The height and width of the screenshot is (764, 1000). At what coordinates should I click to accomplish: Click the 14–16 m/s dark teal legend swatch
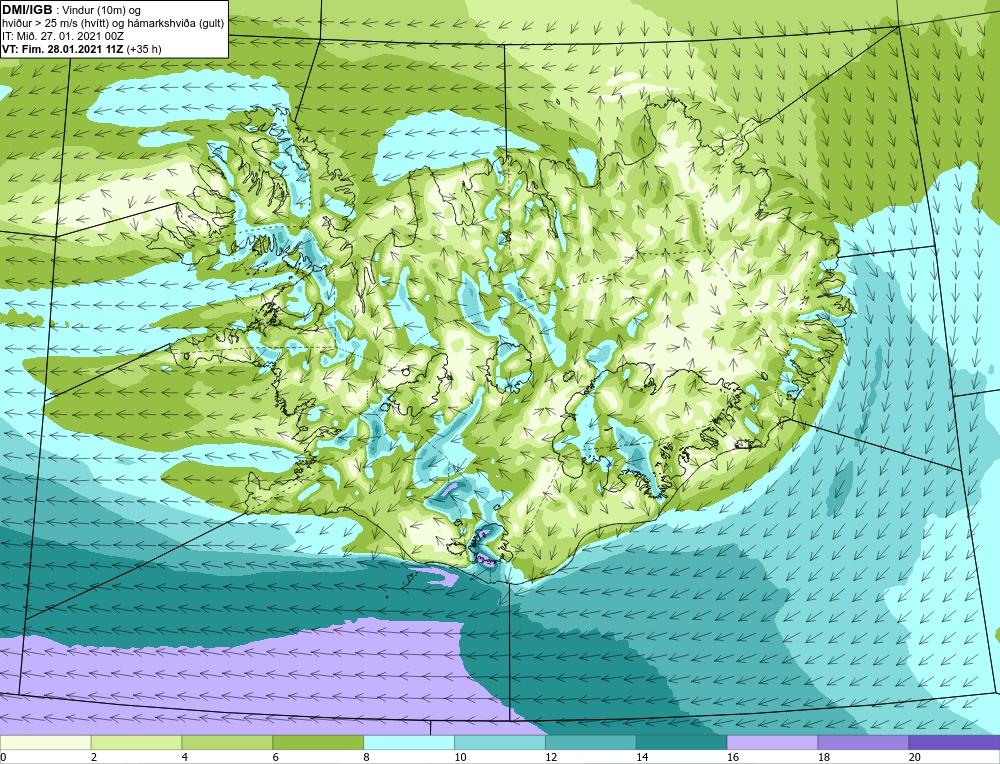point(682,742)
